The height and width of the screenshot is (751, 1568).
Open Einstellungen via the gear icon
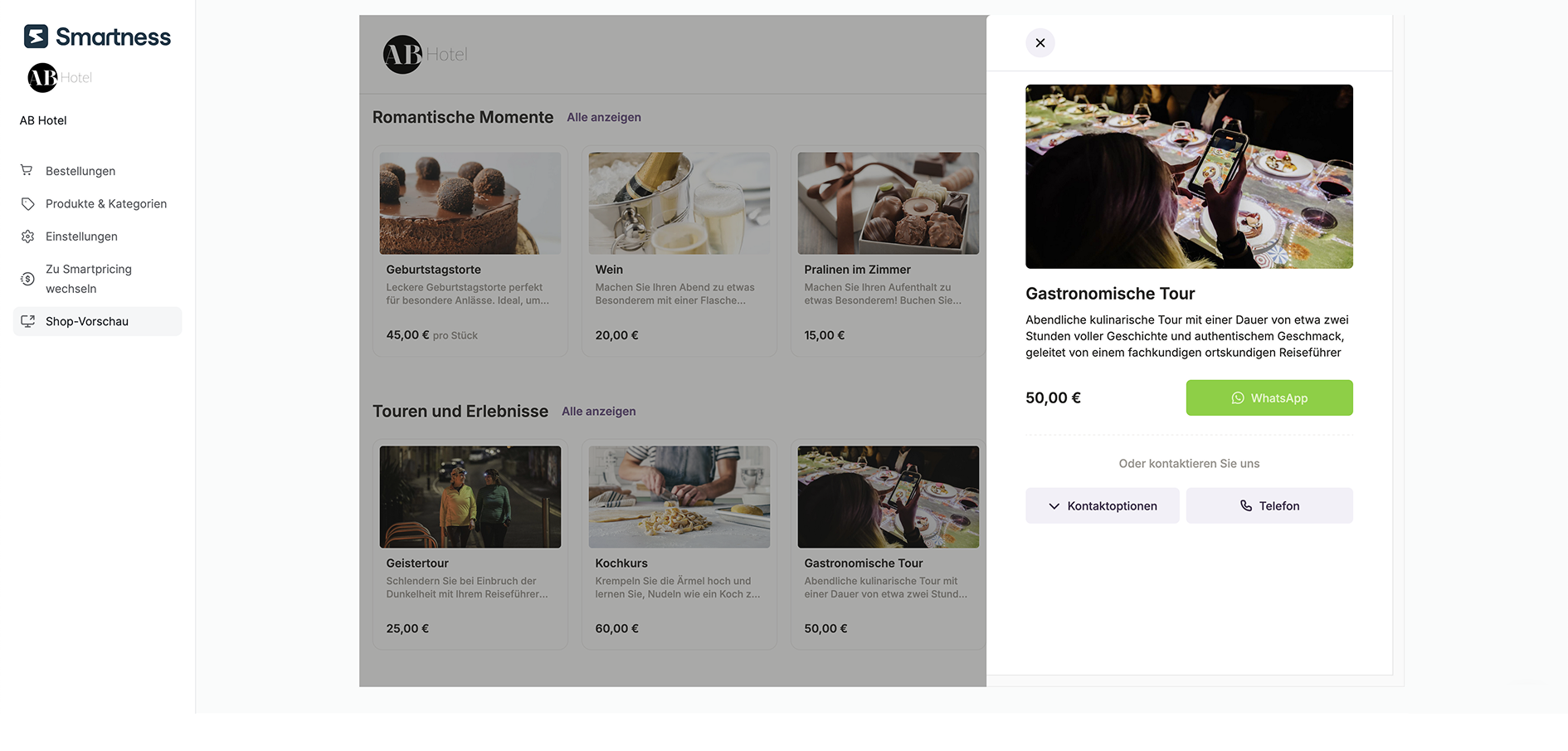[27, 236]
